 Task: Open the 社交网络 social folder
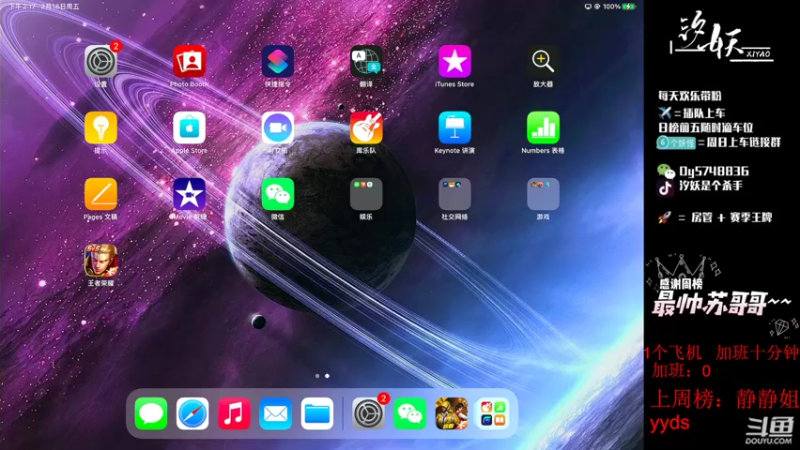455,194
